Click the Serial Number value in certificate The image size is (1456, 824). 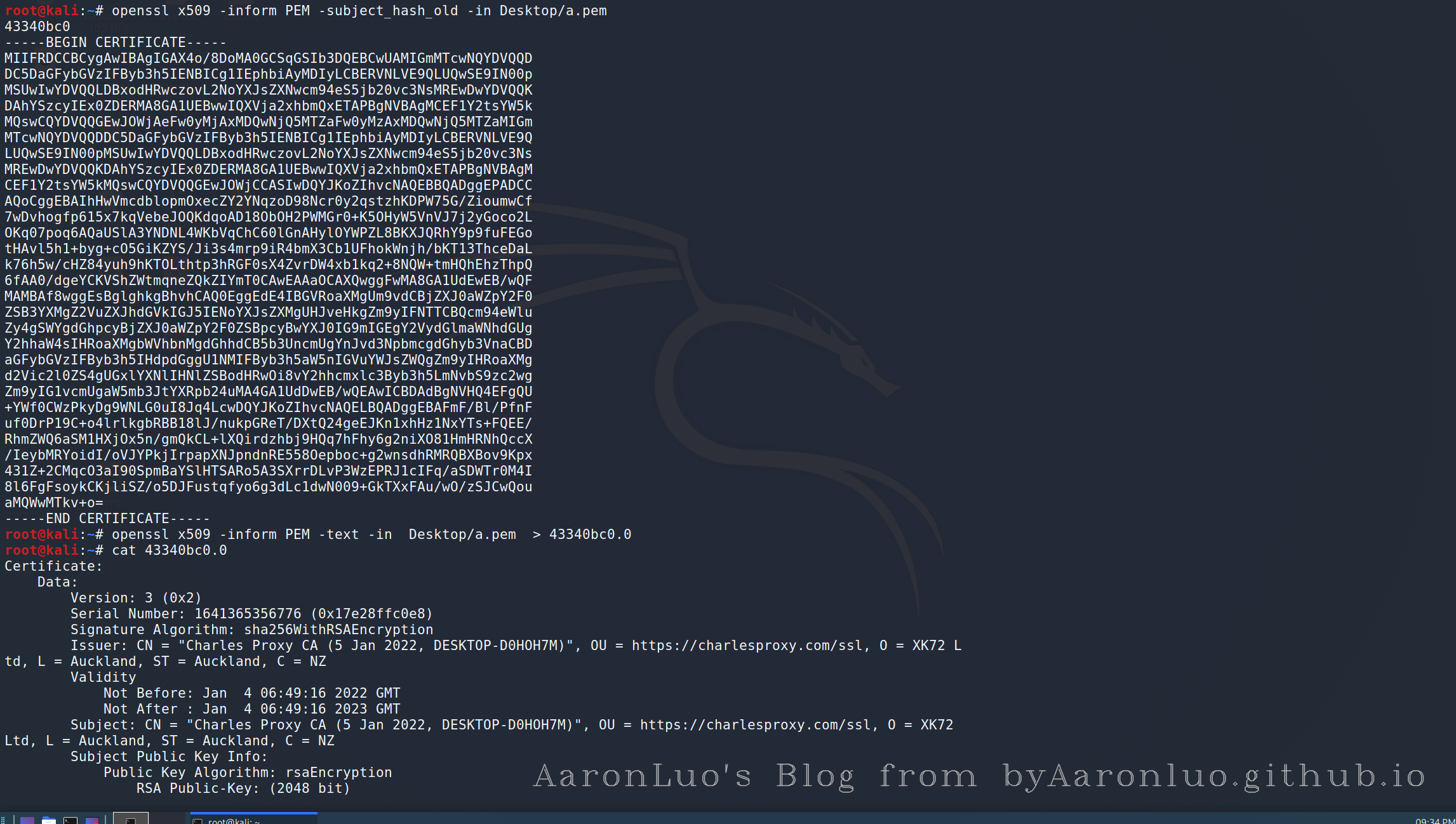(314, 614)
